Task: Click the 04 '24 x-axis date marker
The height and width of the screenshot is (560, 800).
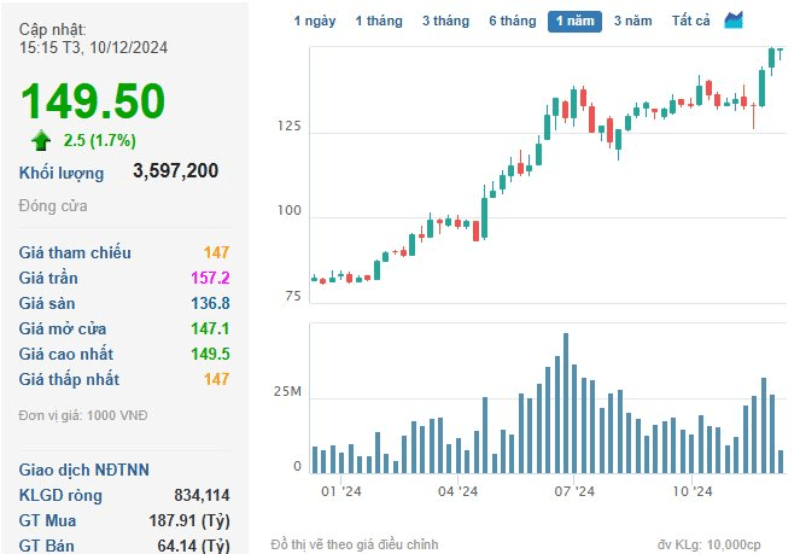Action: pyautogui.click(x=458, y=492)
